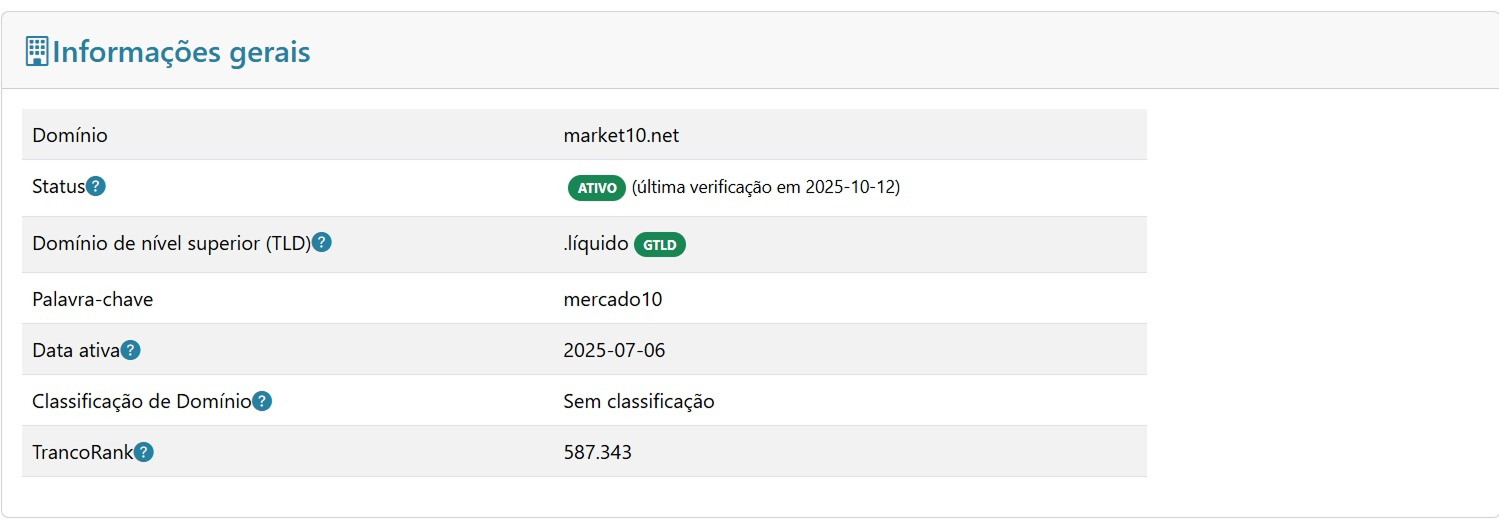Click the Domínio row label
This screenshot has width=1499, height=520.
[x=70, y=135]
